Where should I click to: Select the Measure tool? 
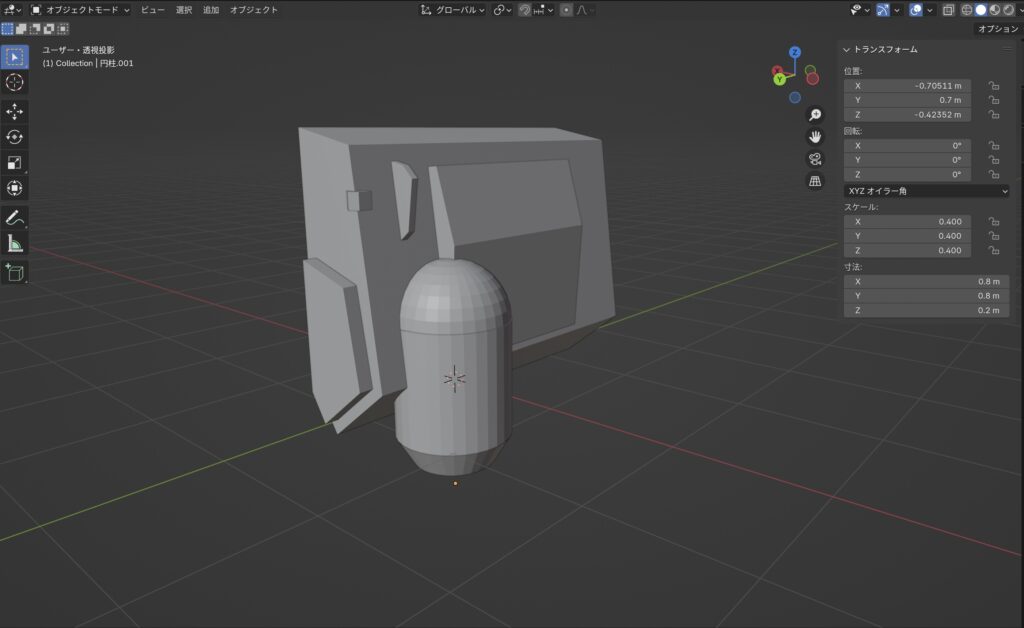pyautogui.click(x=15, y=243)
